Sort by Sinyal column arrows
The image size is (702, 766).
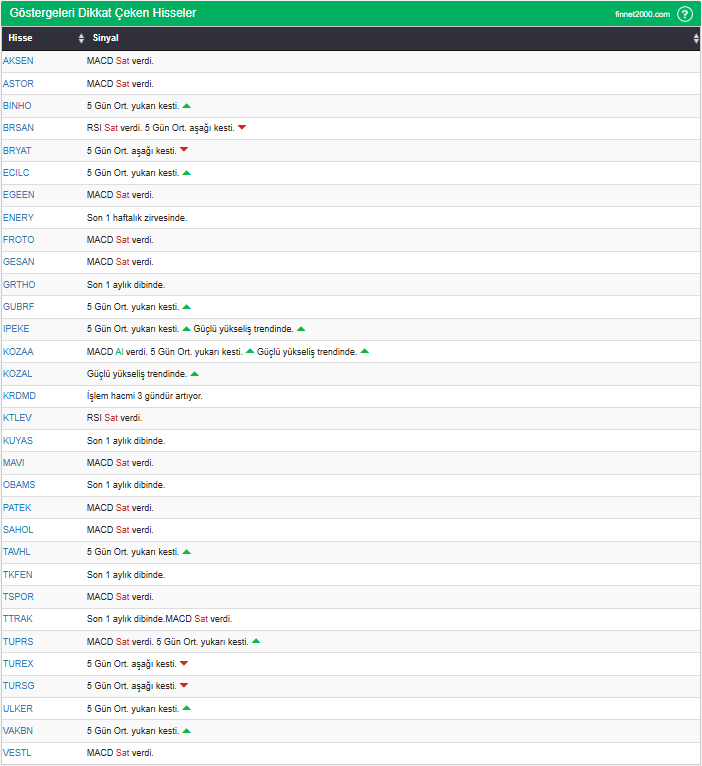click(x=696, y=39)
